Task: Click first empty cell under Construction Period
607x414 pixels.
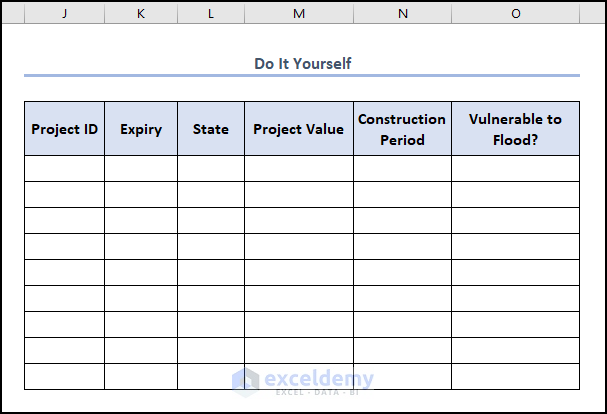Action: 402,168
